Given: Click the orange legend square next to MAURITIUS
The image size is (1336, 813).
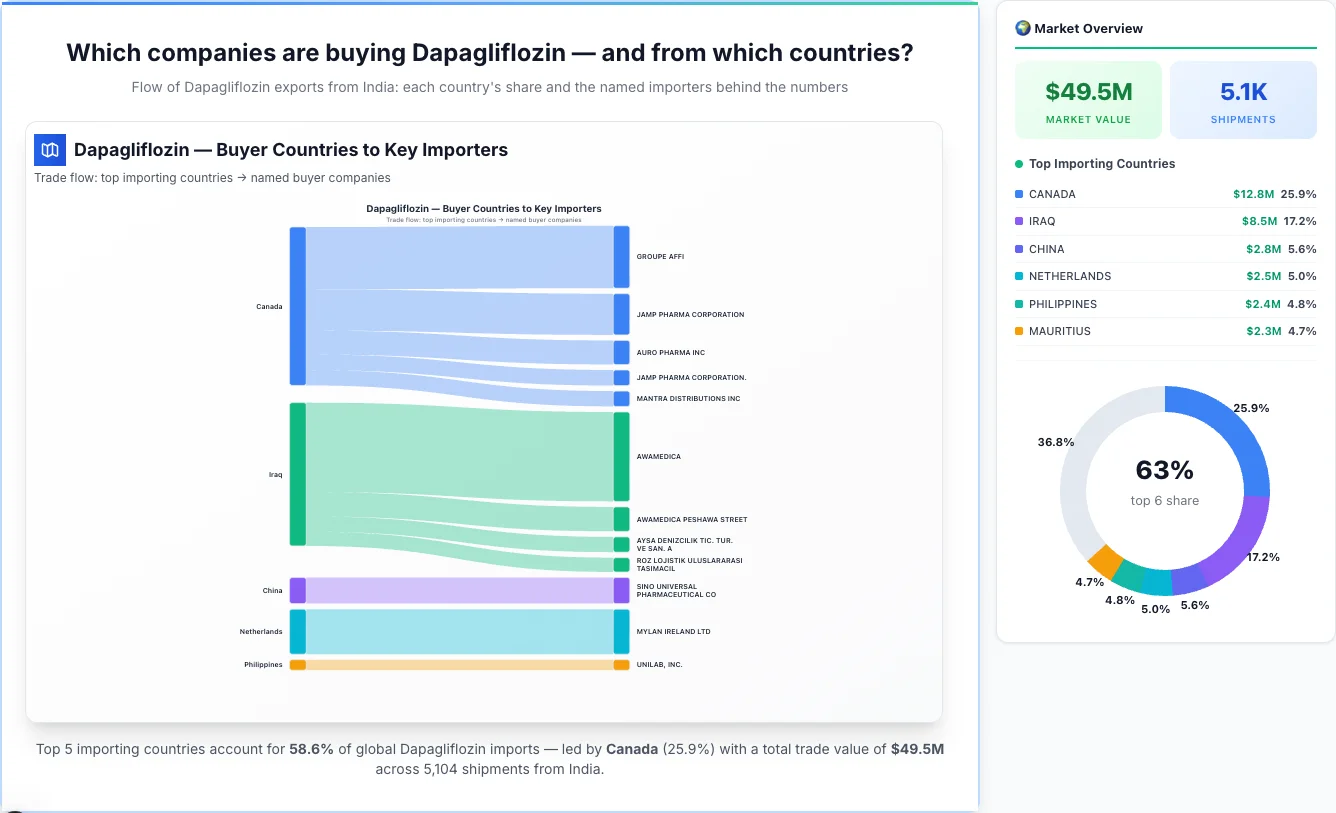Looking at the screenshot, I should 1019,331.
